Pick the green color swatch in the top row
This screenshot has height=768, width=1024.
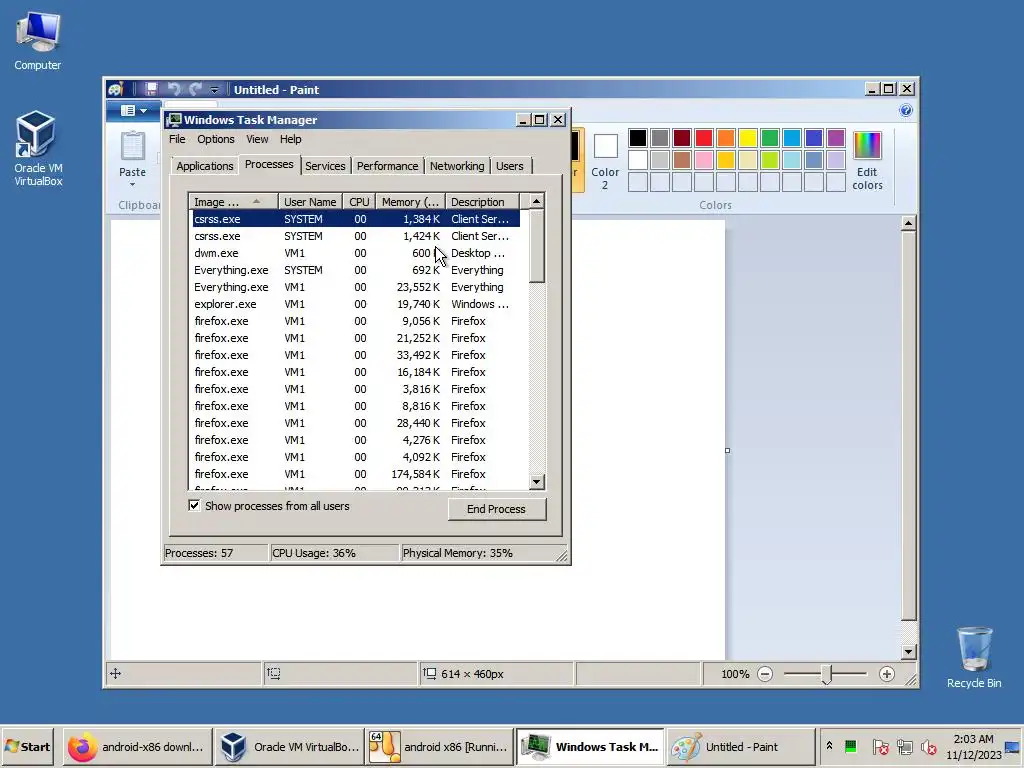pyautogui.click(x=770, y=138)
